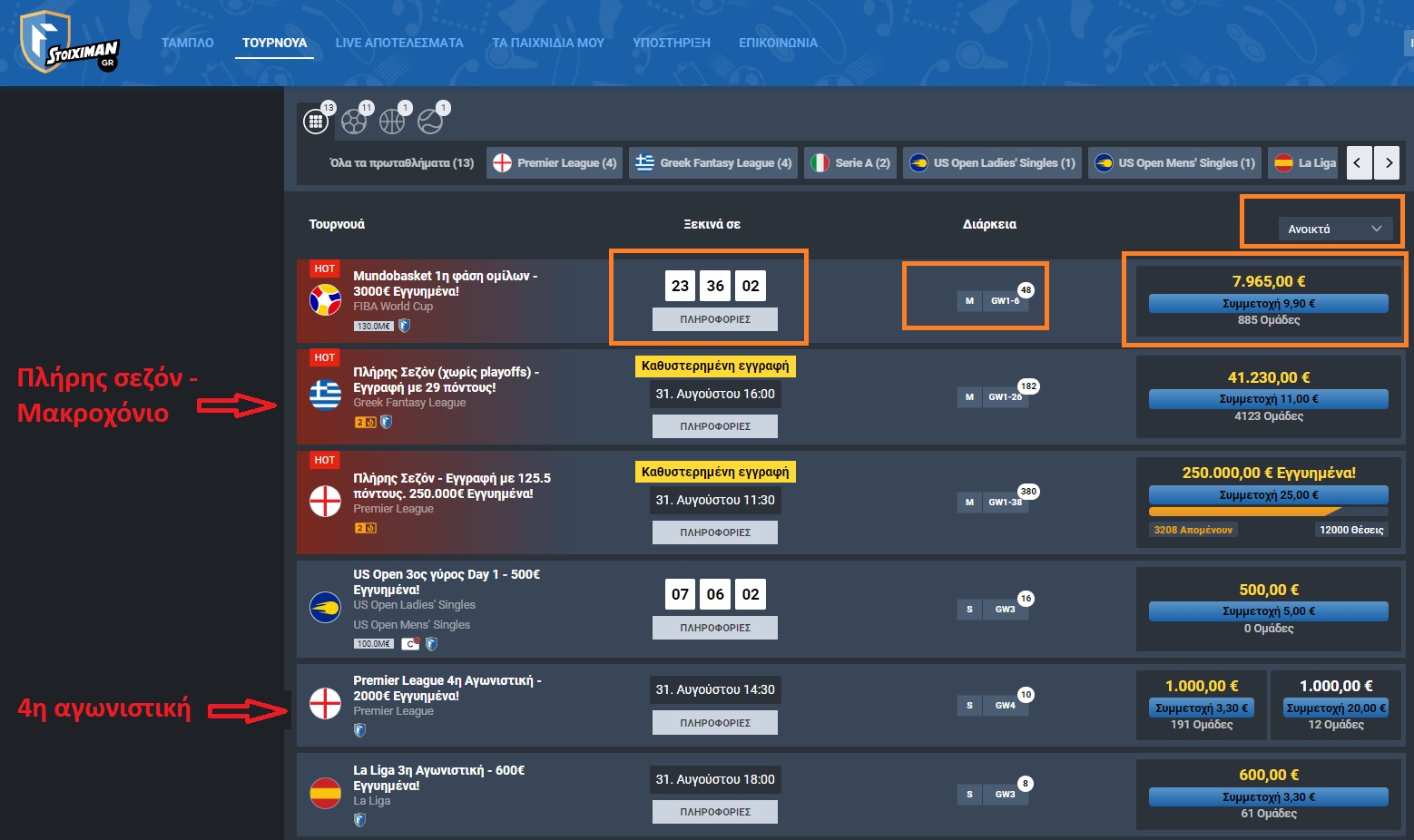Click the Τουρνουά column header
Image resolution: width=1414 pixels, height=840 pixels.
337,224
